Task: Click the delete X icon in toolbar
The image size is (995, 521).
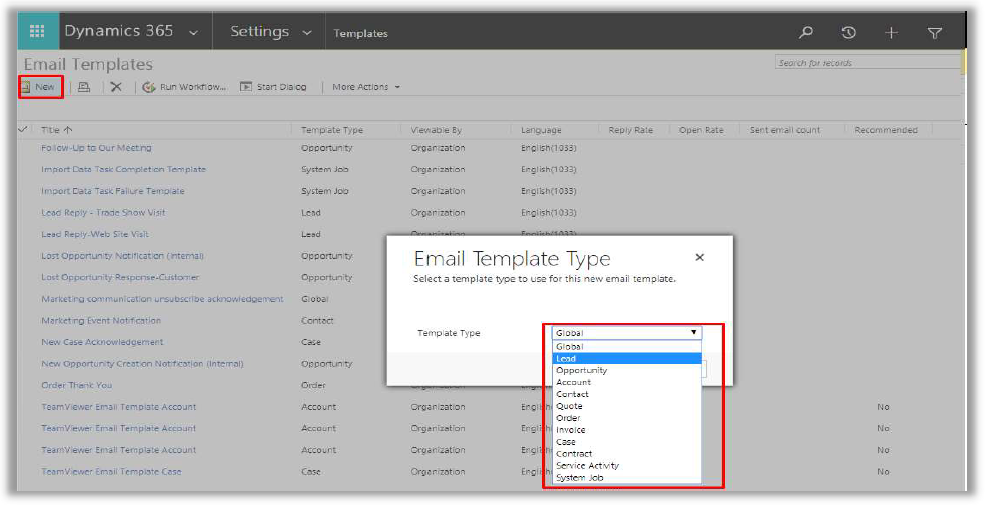Action: [x=116, y=87]
